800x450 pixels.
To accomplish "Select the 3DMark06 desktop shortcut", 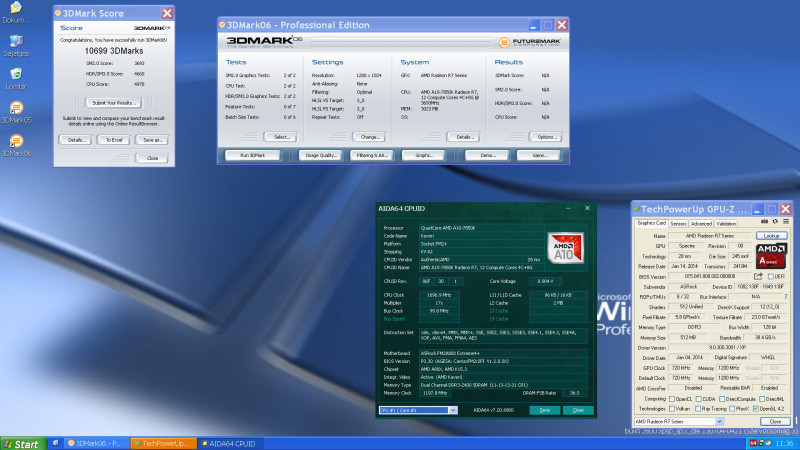I will coord(16,145).
